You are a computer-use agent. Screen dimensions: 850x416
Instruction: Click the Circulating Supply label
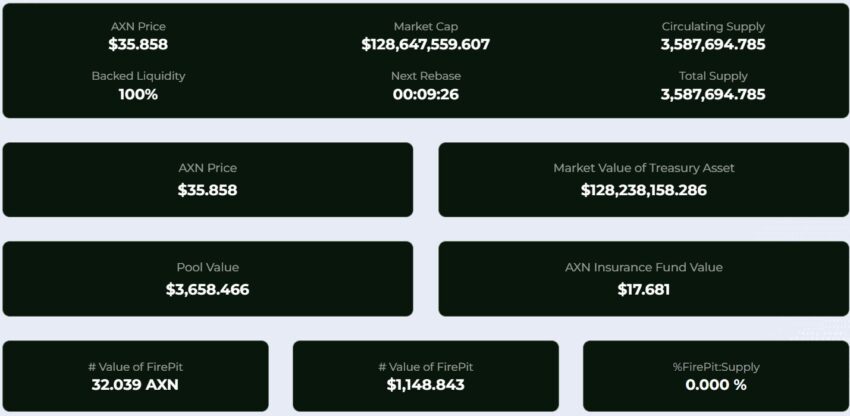(x=713, y=27)
